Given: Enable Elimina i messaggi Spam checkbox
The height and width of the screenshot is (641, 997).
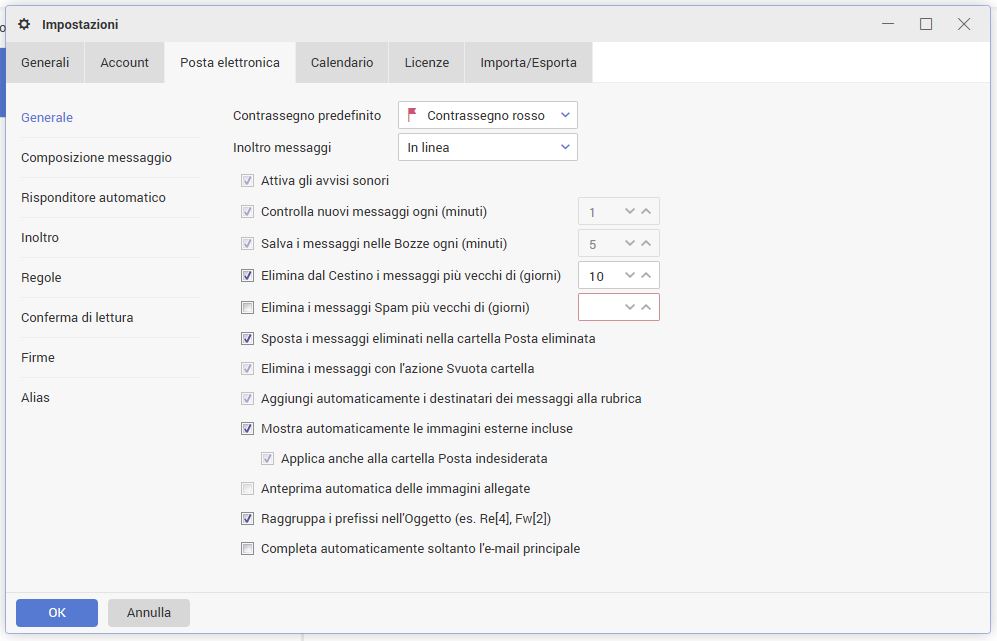Looking at the screenshot, I should tap(248, 308).
